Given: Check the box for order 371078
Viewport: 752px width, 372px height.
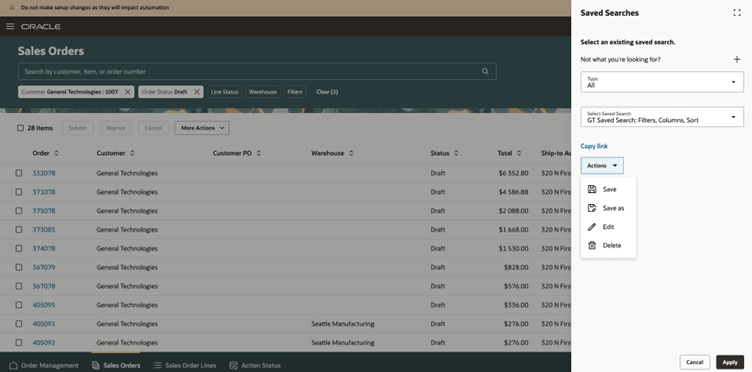Looking at the screenshot, I should tap(19, 192).
